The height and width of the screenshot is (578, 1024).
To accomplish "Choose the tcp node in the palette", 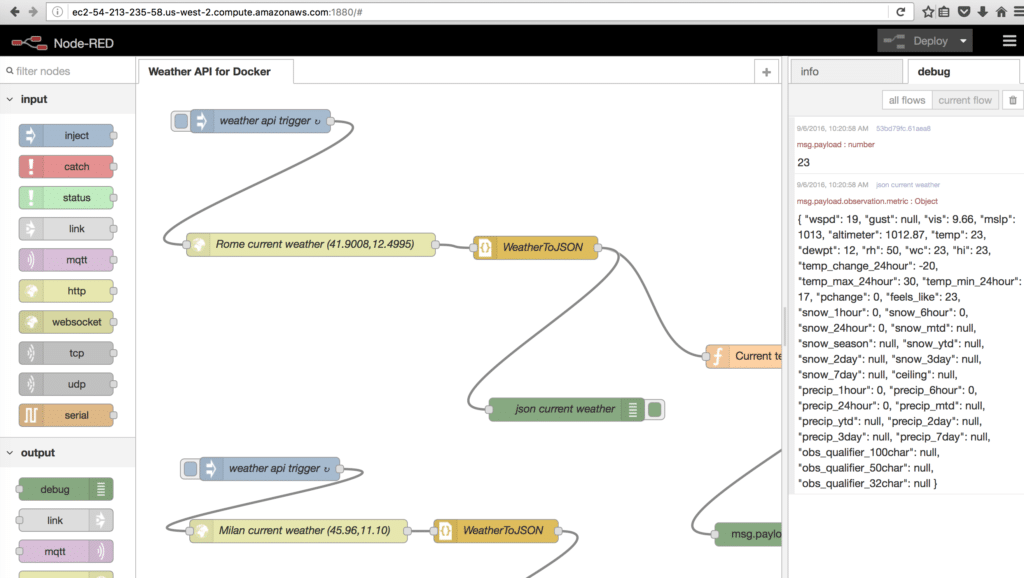I will tap(66, 353).
